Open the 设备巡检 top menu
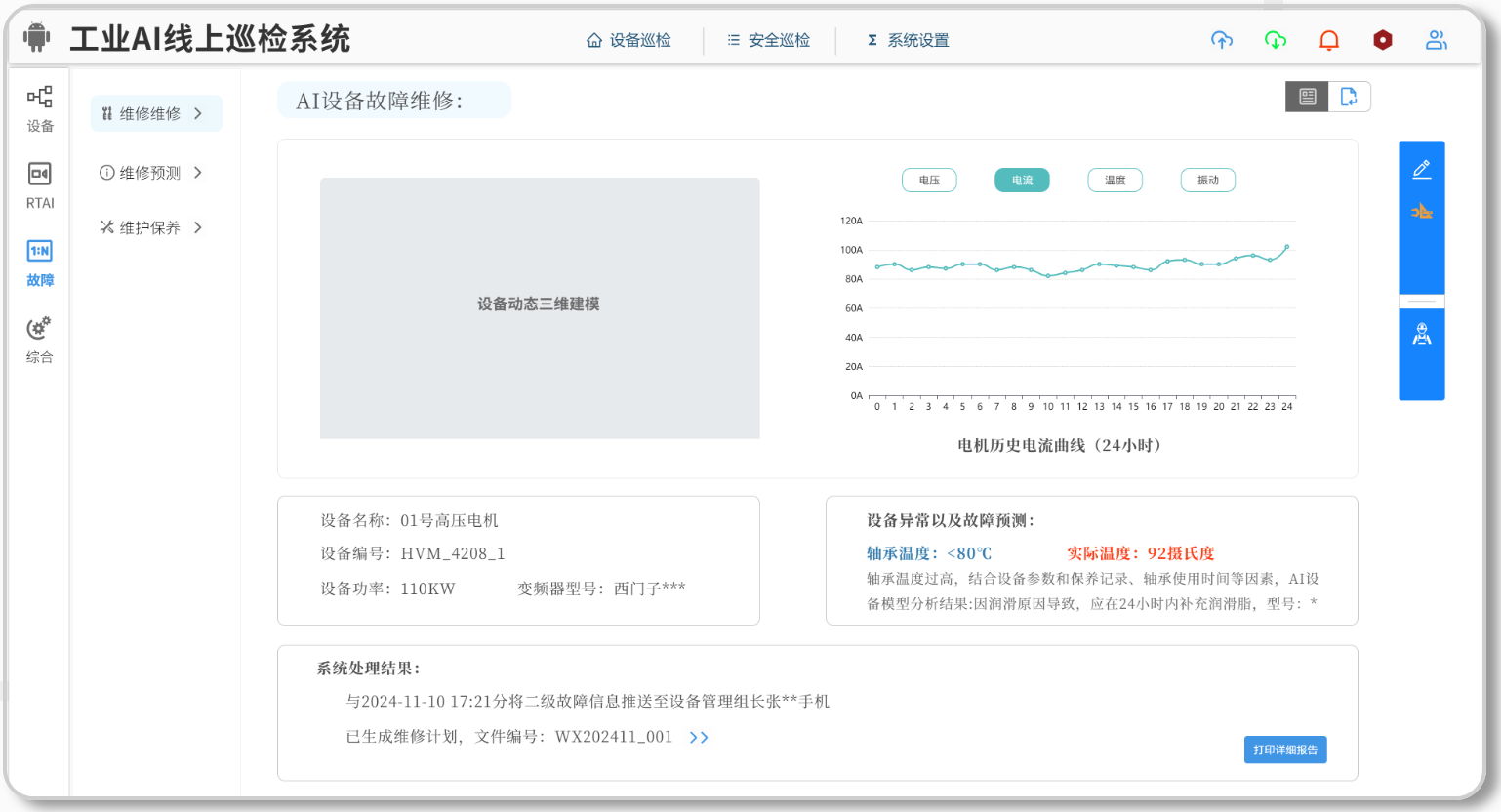 pos(629,40)
